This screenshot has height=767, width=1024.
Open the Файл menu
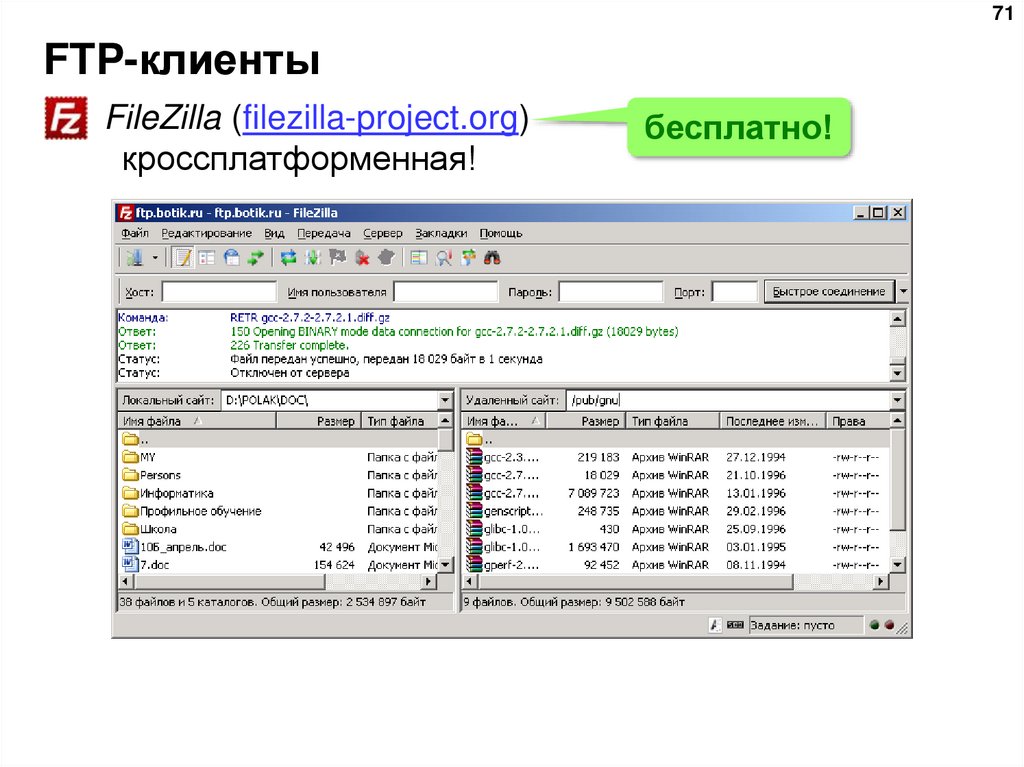point(135,233)
